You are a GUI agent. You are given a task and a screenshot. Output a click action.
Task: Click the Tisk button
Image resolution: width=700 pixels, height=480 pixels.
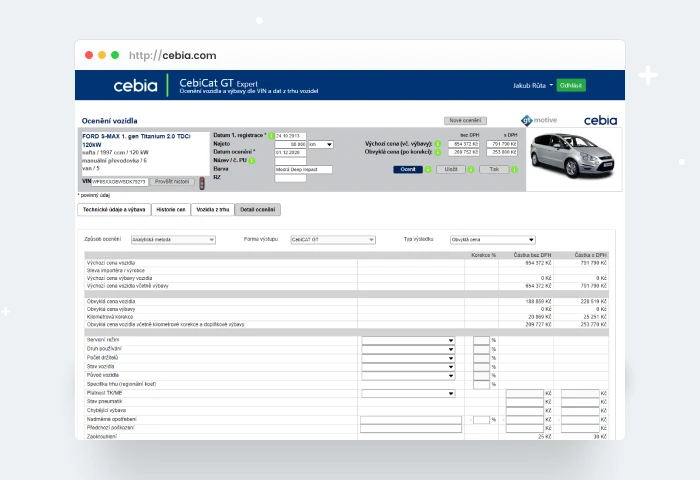[494, 169]
